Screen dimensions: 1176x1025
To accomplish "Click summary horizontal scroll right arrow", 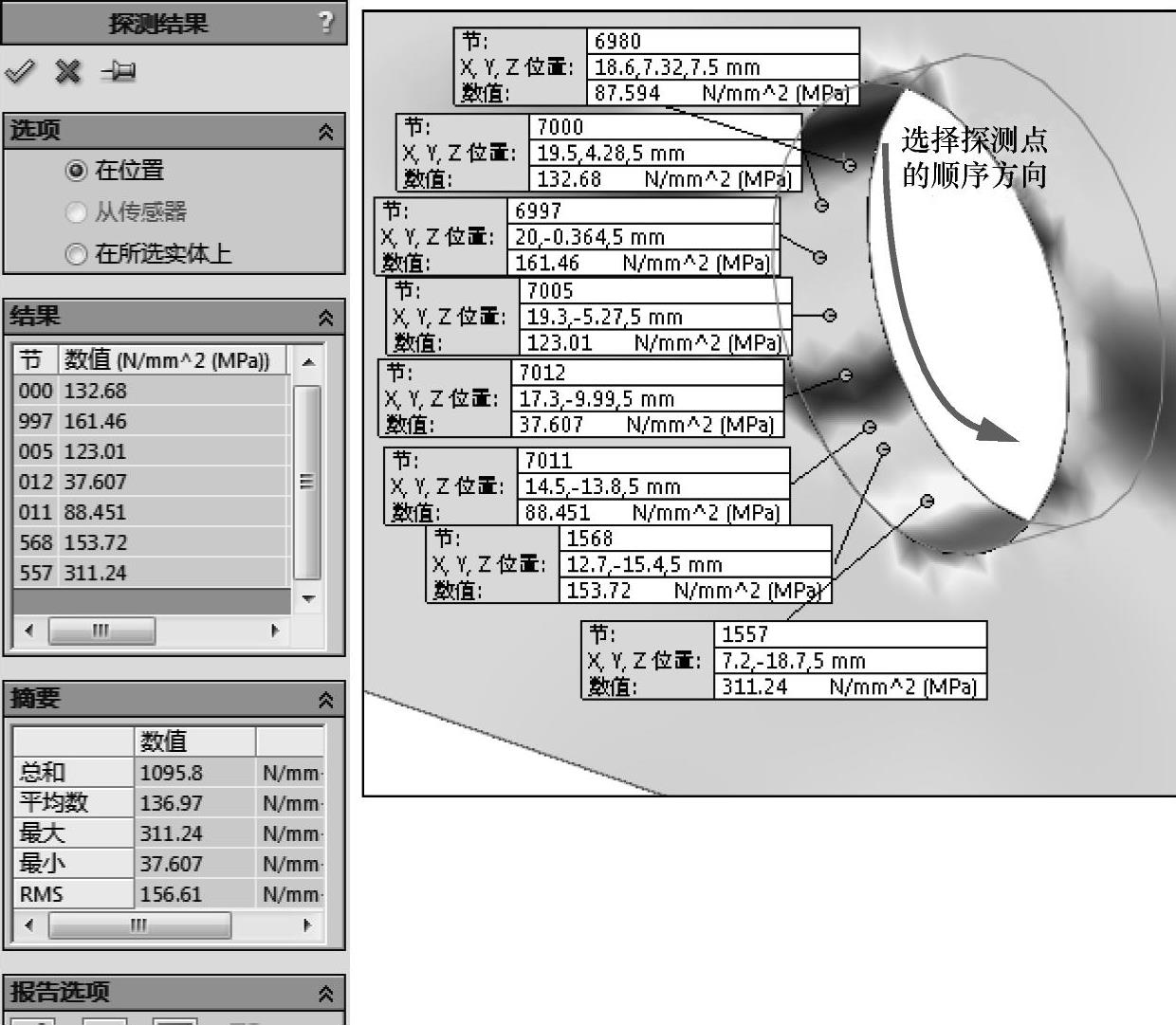I will coord(306,924).
